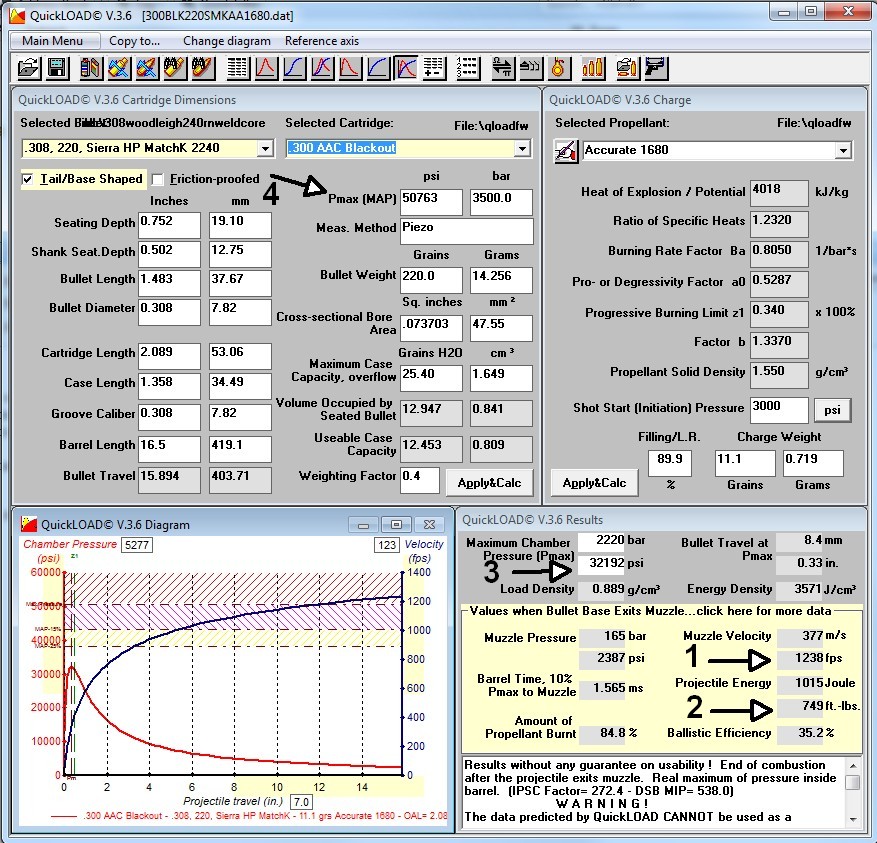Open the Copy to... menu
The width and height of the screenshot is (877, 843).
point(134,41)
